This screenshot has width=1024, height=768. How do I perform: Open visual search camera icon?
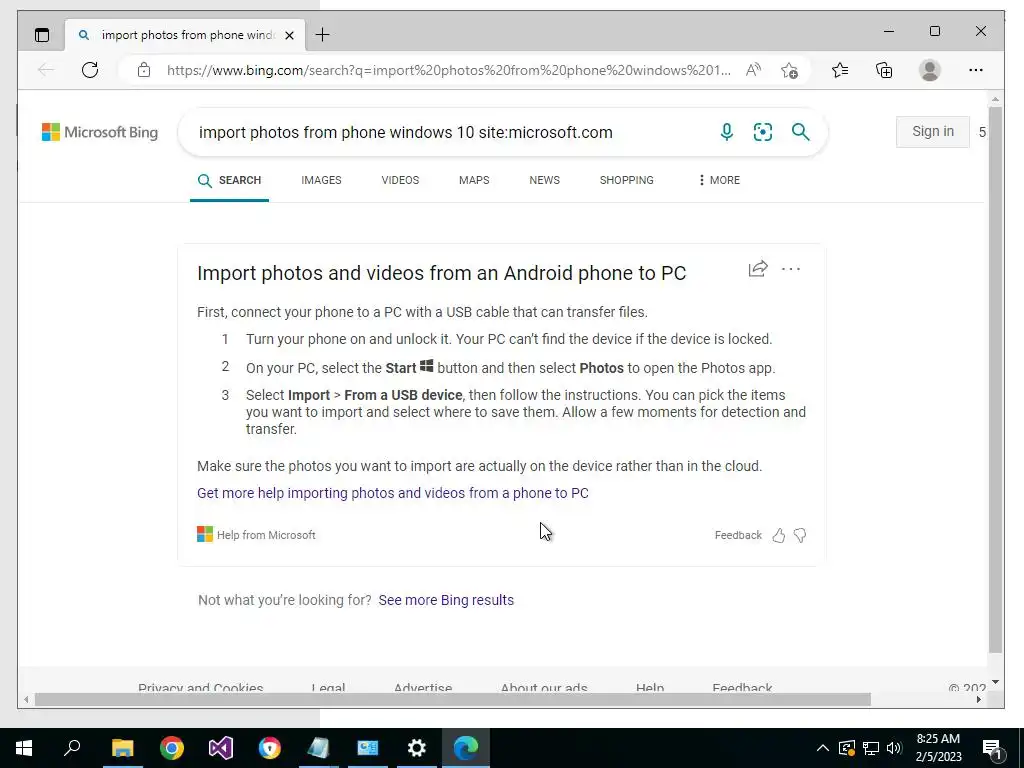coord(763,132)
